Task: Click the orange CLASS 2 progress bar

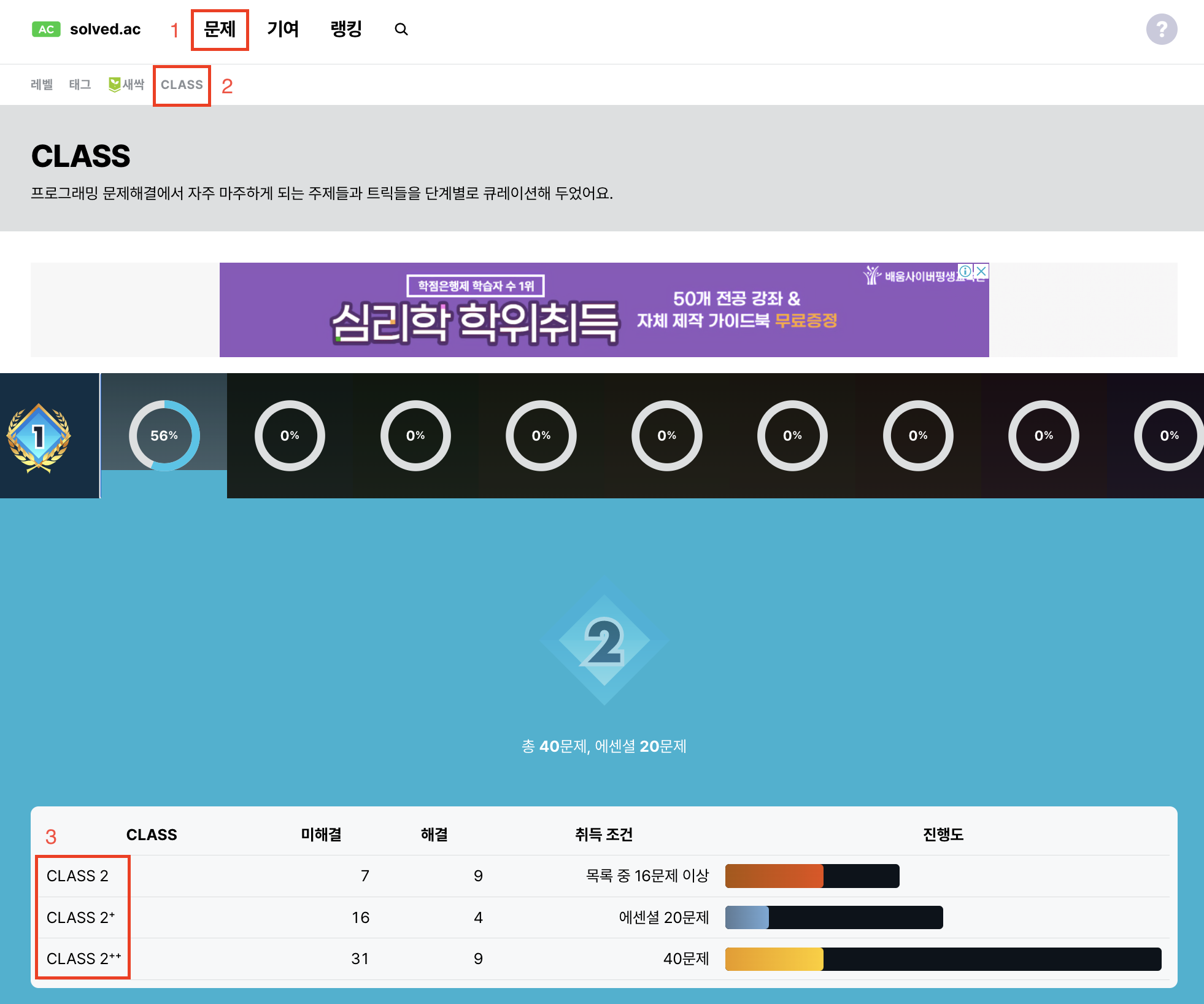Action: click(811, 876)
